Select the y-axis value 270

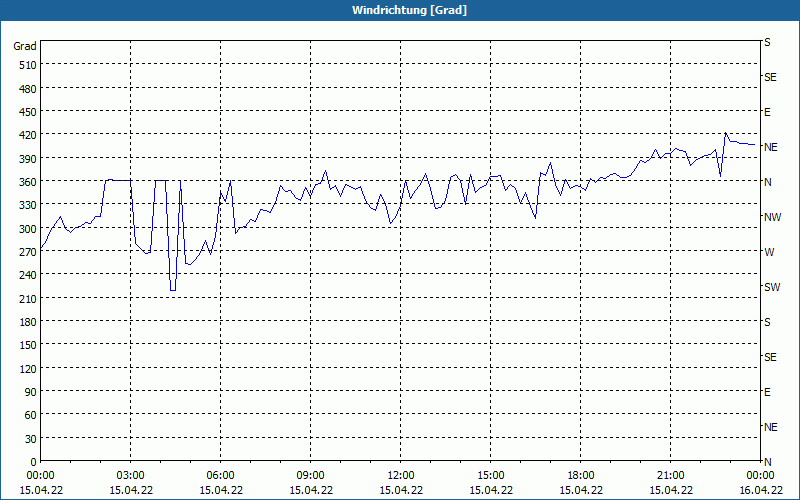click(28, 252)
